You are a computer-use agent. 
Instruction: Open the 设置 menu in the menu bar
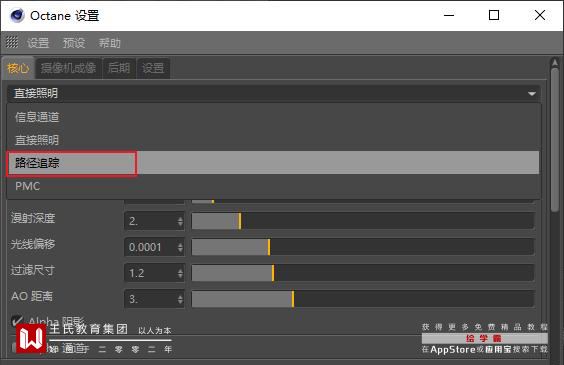click(38, 43)
